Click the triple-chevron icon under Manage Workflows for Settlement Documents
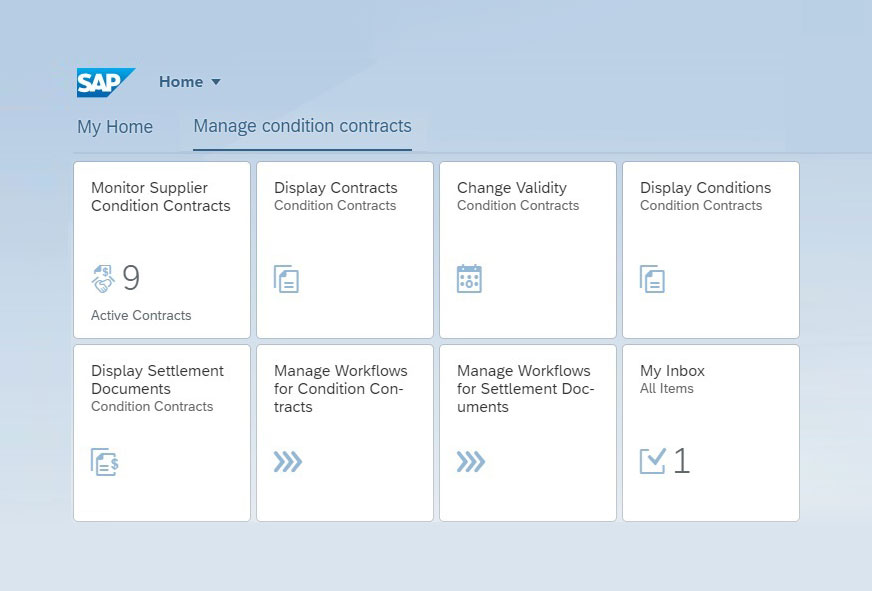Image resolution: width=872 pixels, height=591 pixels. [x=470, y=462]
